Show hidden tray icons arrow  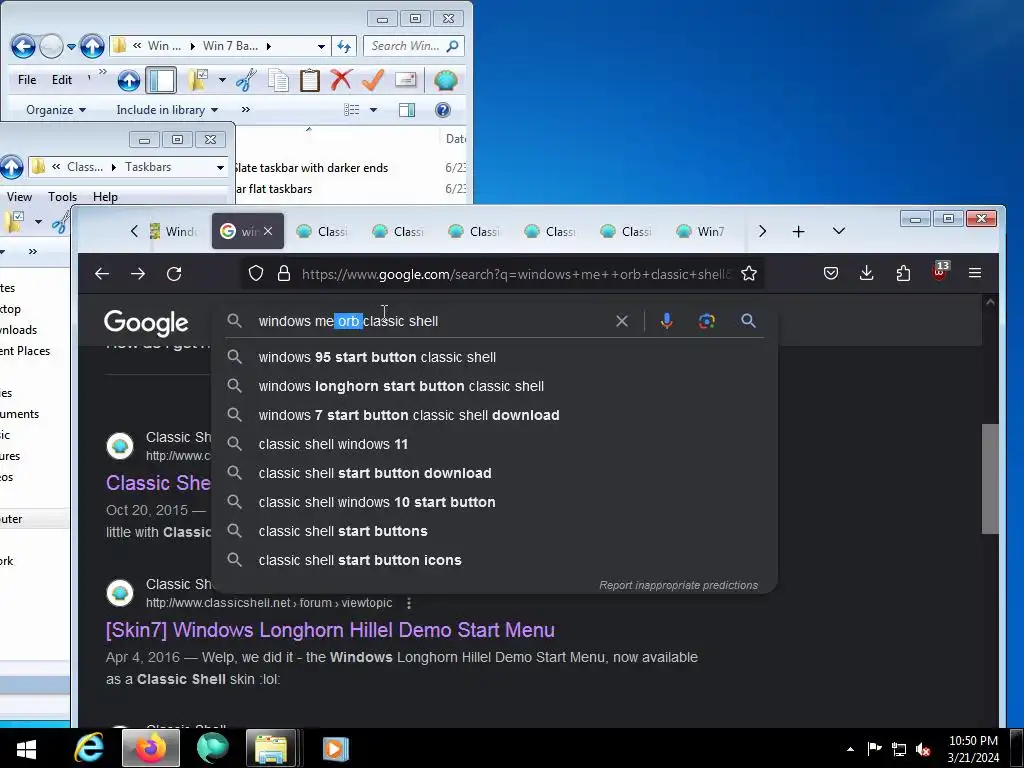coord(850,749)
